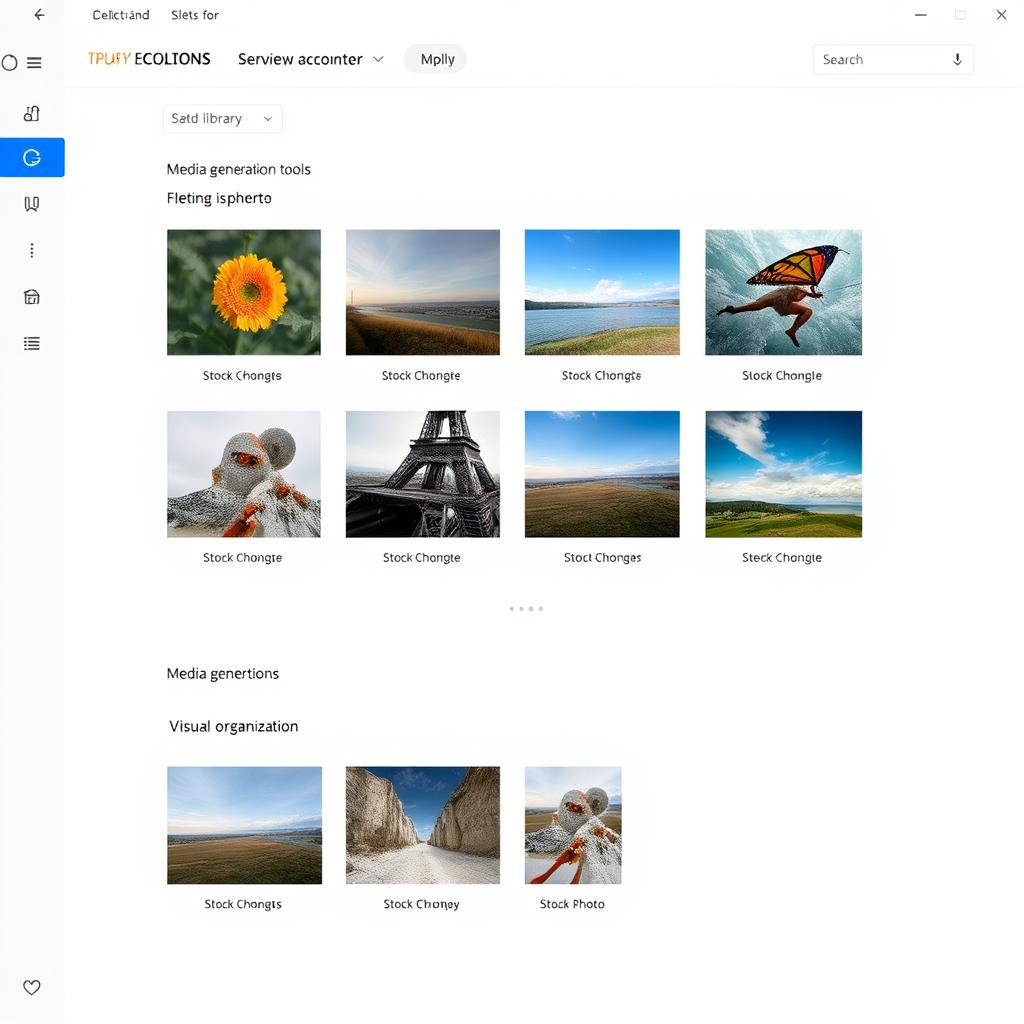Click the microphone icon in the search bar
Image resolution: width=1024 pixels, height=1024 pixels.
coord(957,59)
